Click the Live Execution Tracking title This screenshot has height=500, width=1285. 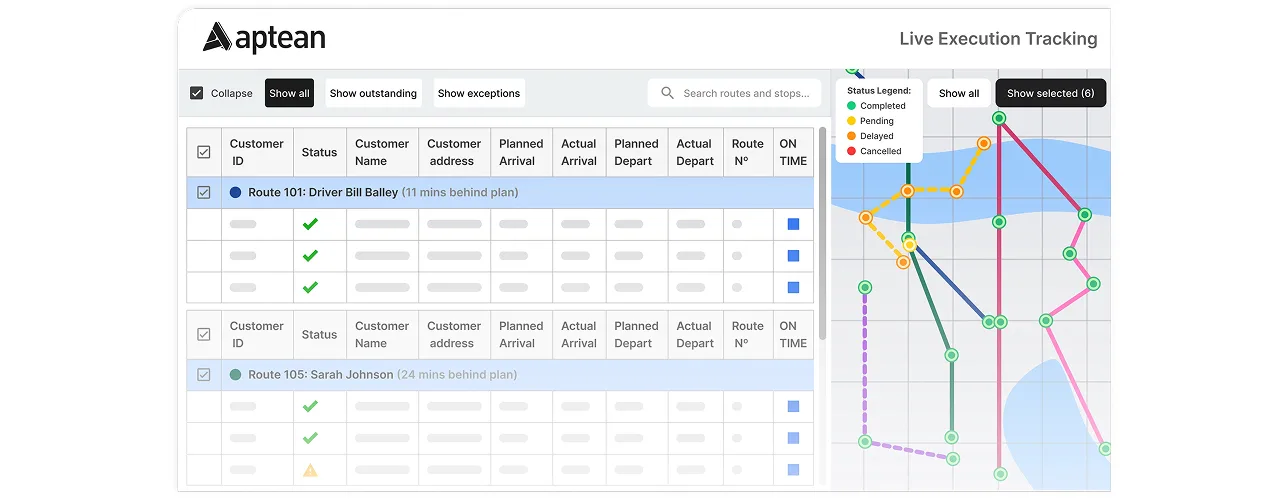click(998, 39)
